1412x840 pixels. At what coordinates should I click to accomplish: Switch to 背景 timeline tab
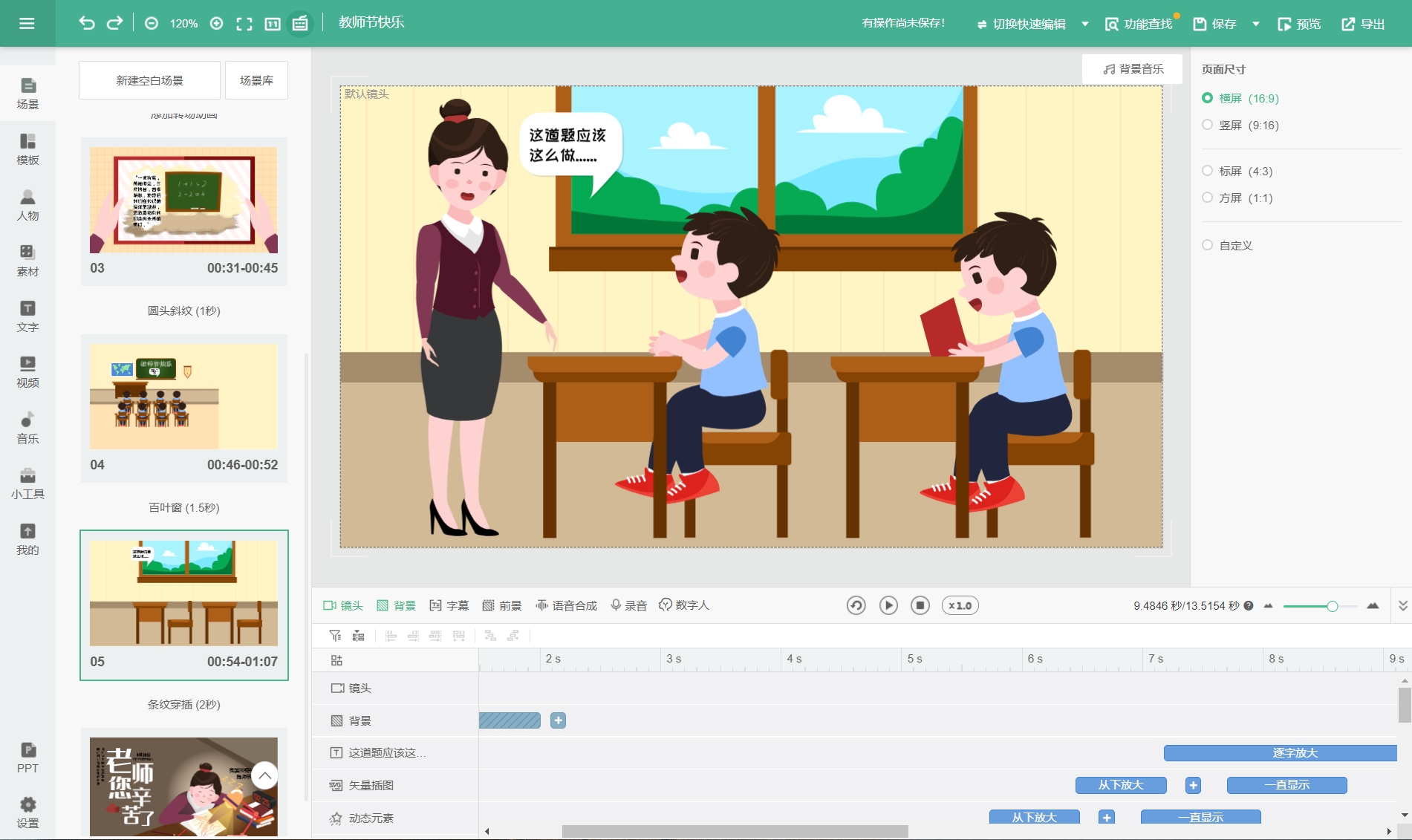click(x=396, y=605)
